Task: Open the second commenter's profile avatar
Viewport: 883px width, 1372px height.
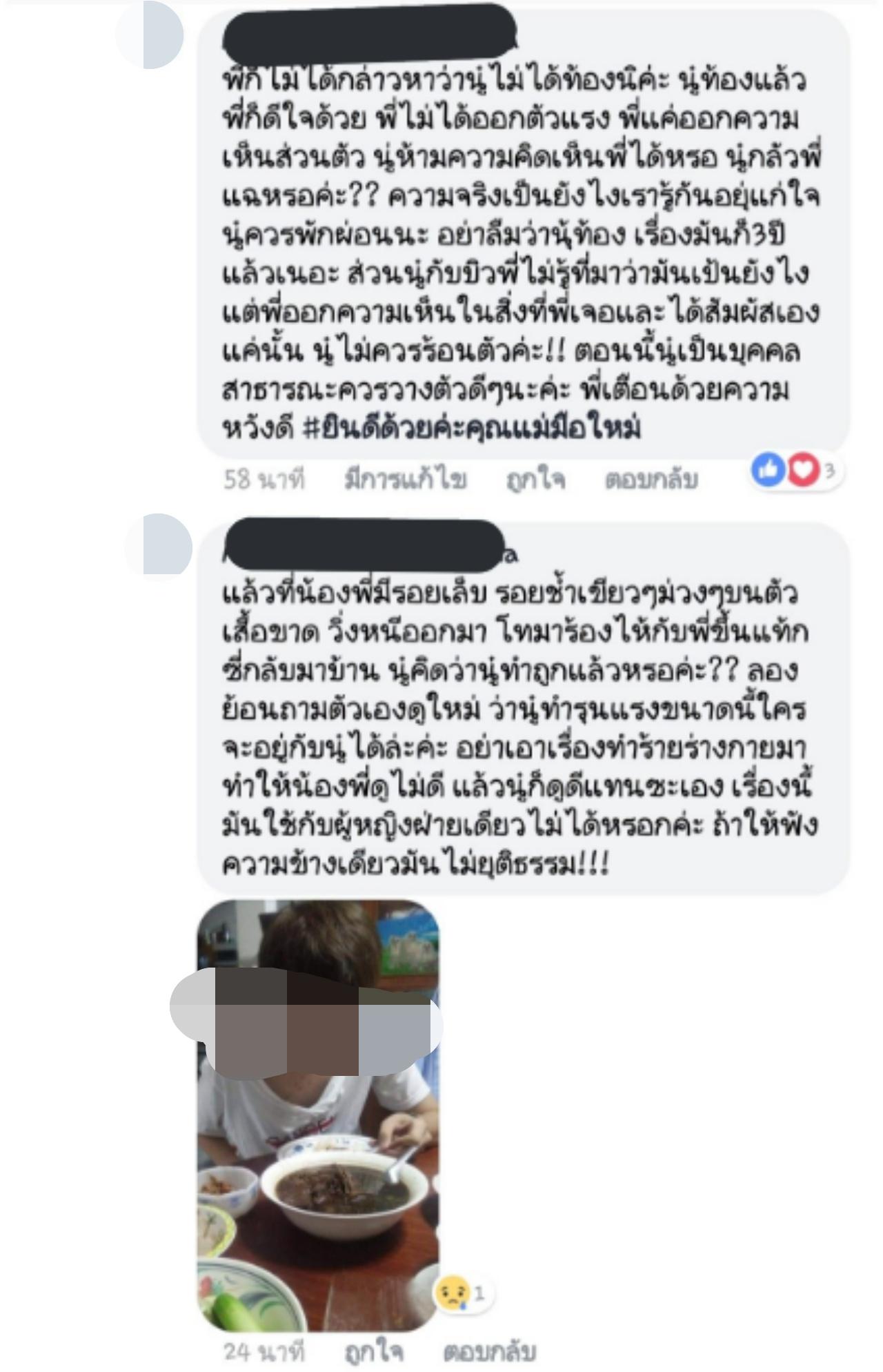Action: pyautogui.click(x=158, y=544)
